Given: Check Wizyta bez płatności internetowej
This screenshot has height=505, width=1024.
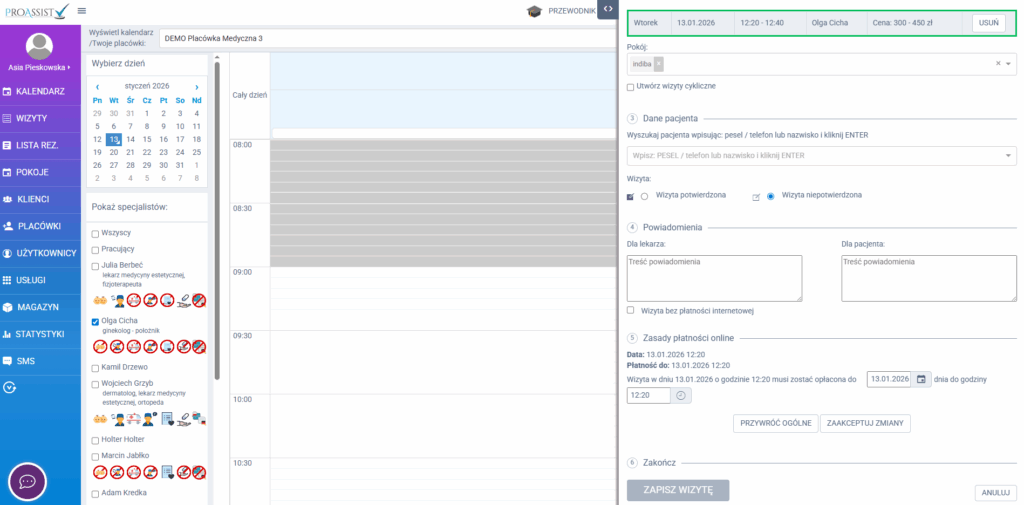Looking at the screenshot, I should click(630, 310).
